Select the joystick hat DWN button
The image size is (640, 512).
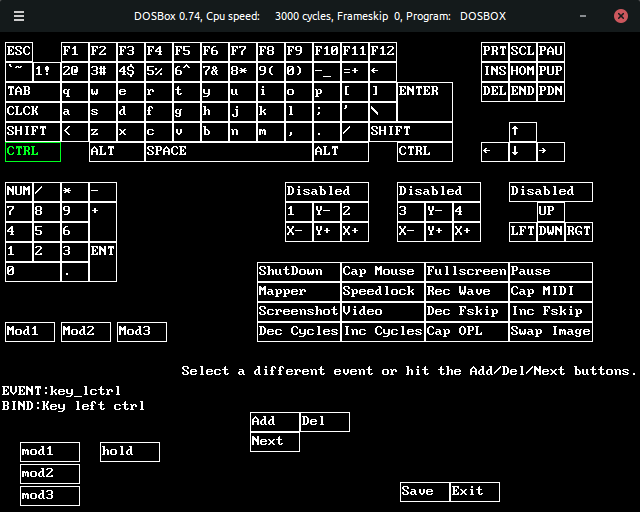tap(551, 232)
